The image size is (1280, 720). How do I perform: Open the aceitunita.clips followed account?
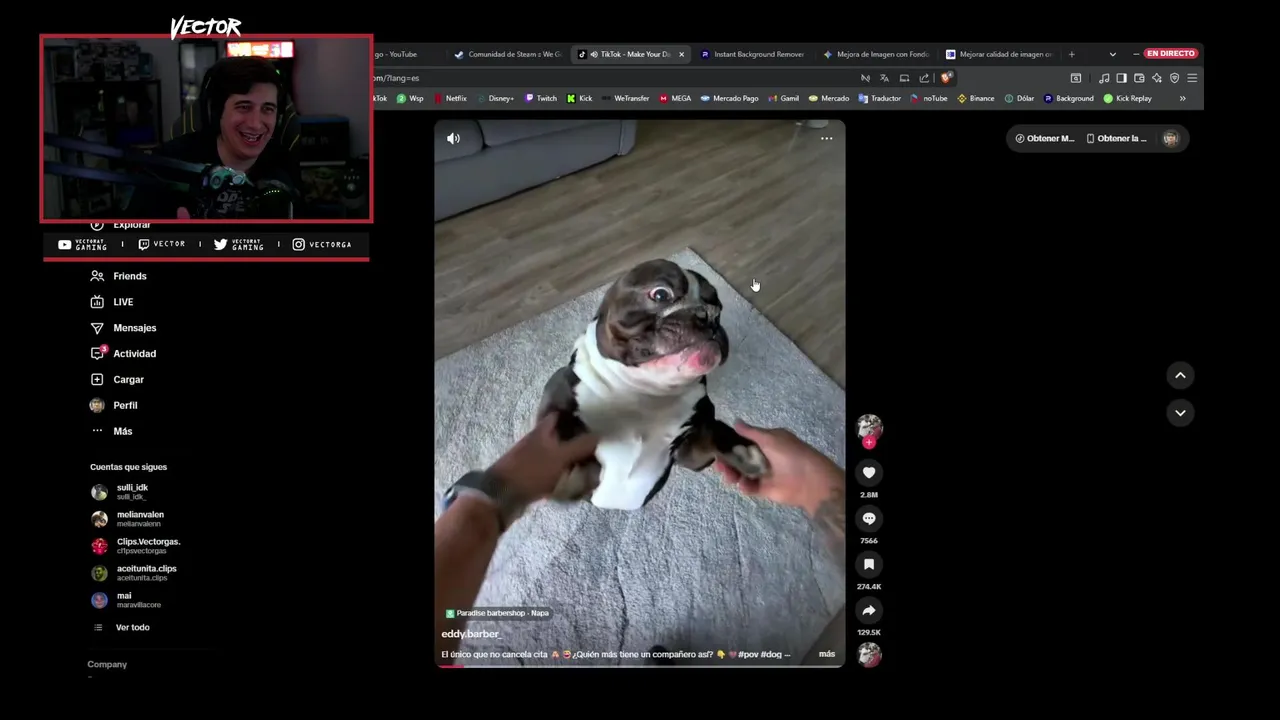tap(133, 573)
